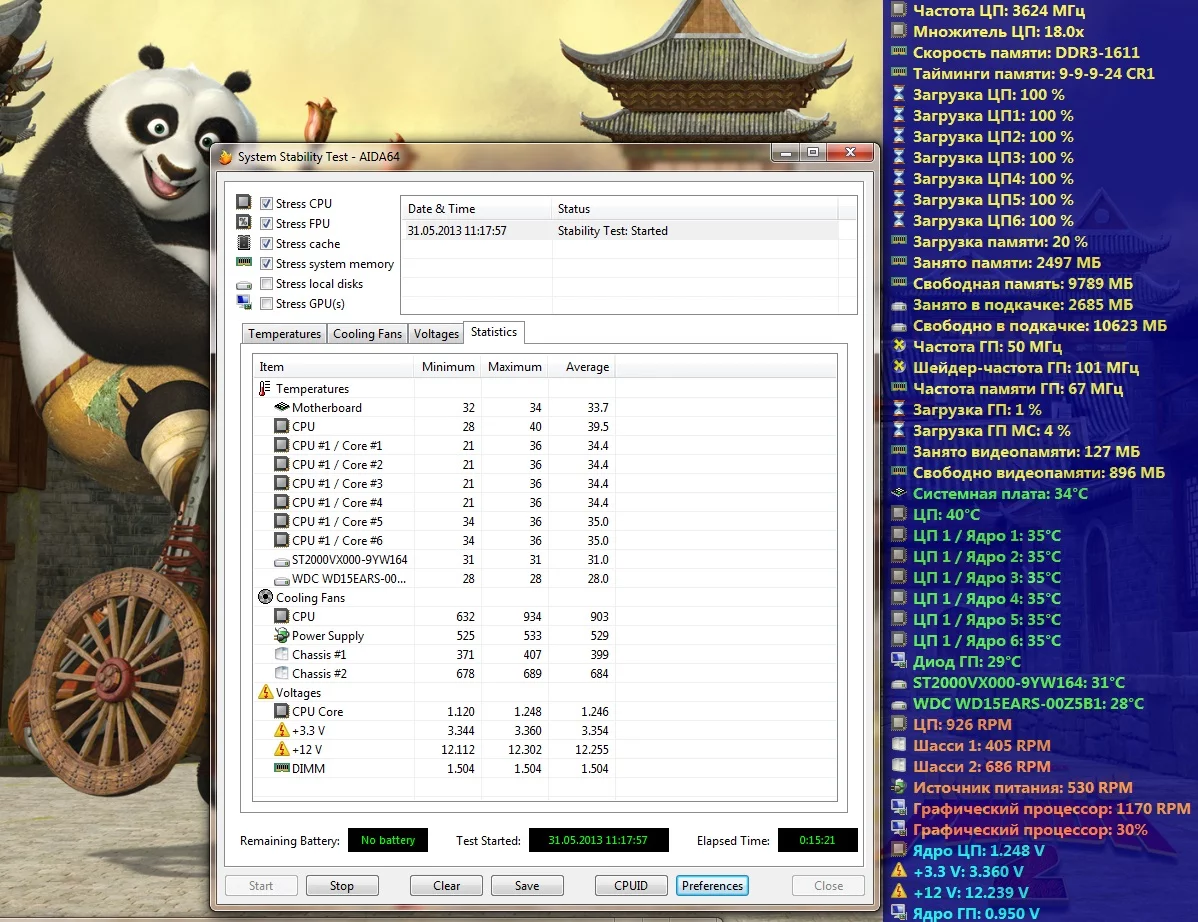Click the No battery indicator
This screenshot has width=1198, height=922.
pyautogui.click(x=388, y=840)
